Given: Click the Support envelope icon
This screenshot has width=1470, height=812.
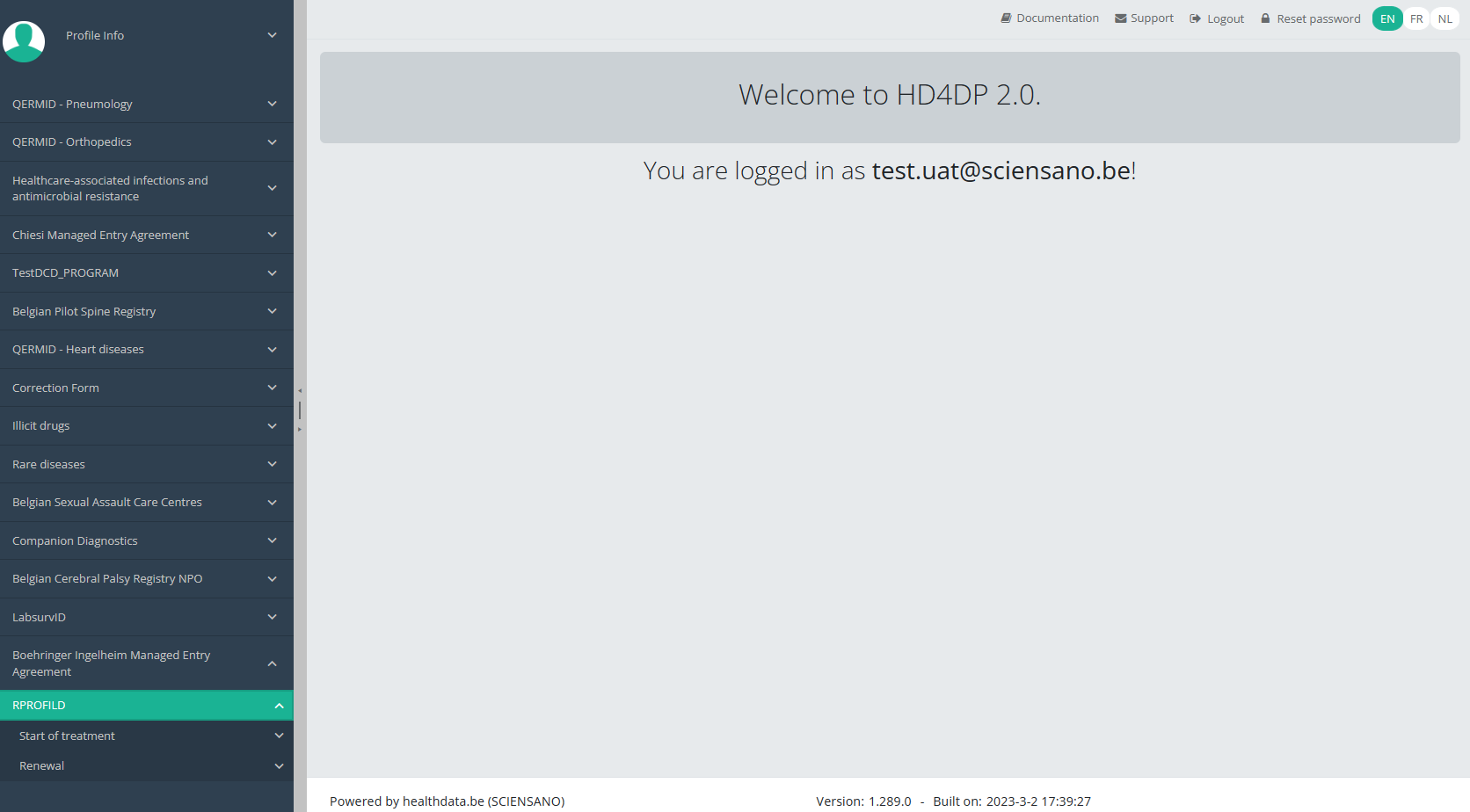Looking at the screenshot, I should click(x=1120, y=18).
